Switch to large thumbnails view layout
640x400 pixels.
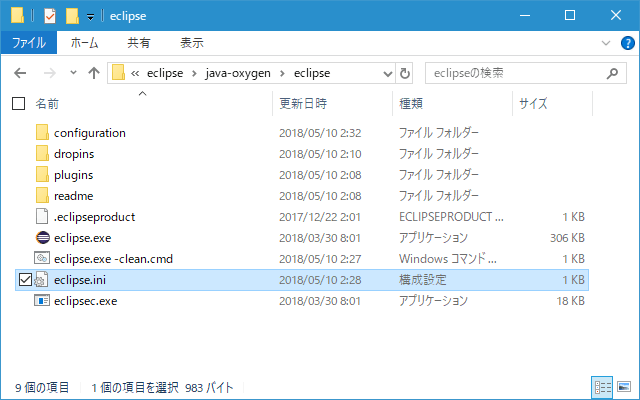pyautogui.click(x=624, y=387)
